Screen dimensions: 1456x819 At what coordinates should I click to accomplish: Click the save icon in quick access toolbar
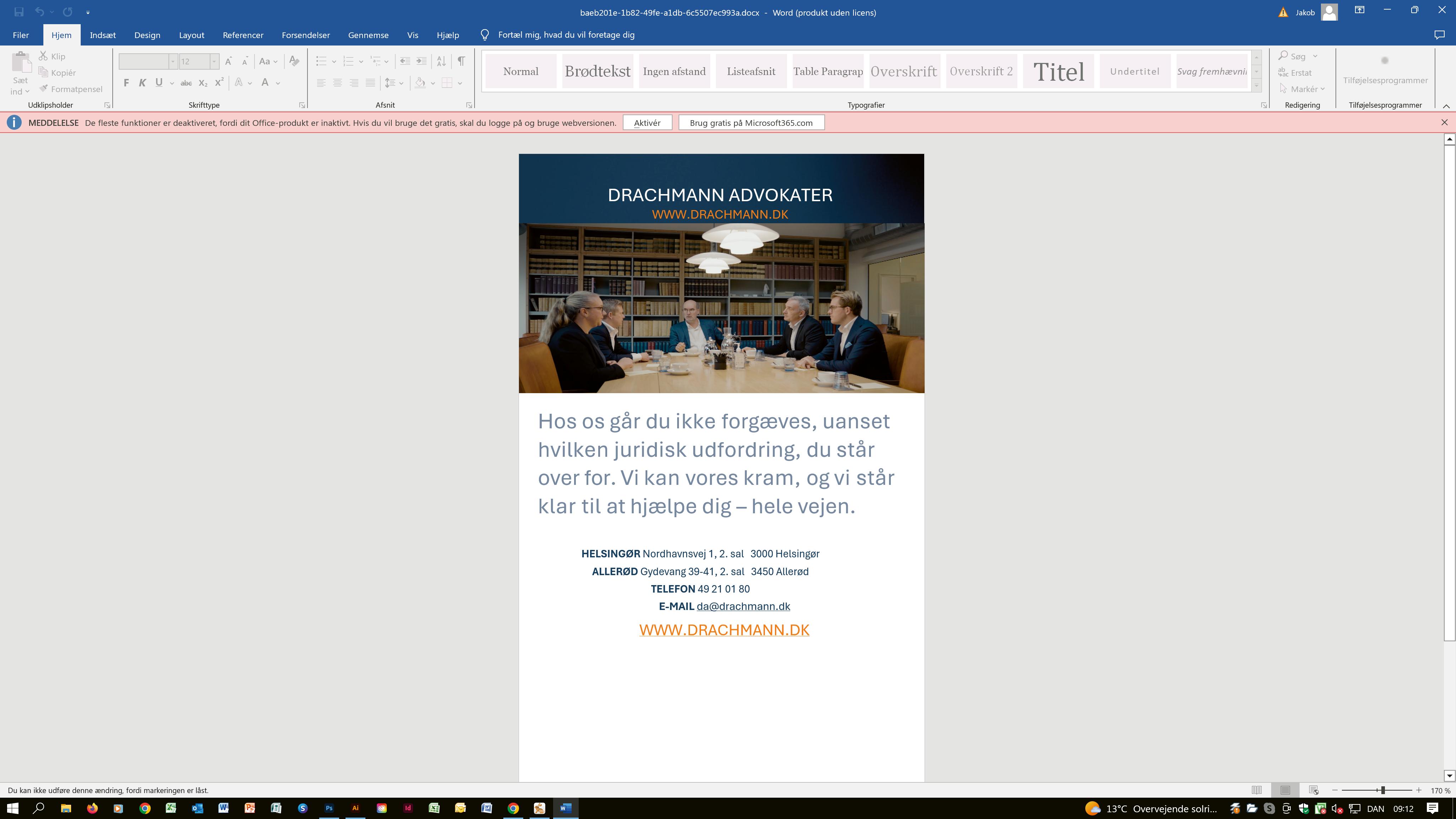tap(18, 12)
